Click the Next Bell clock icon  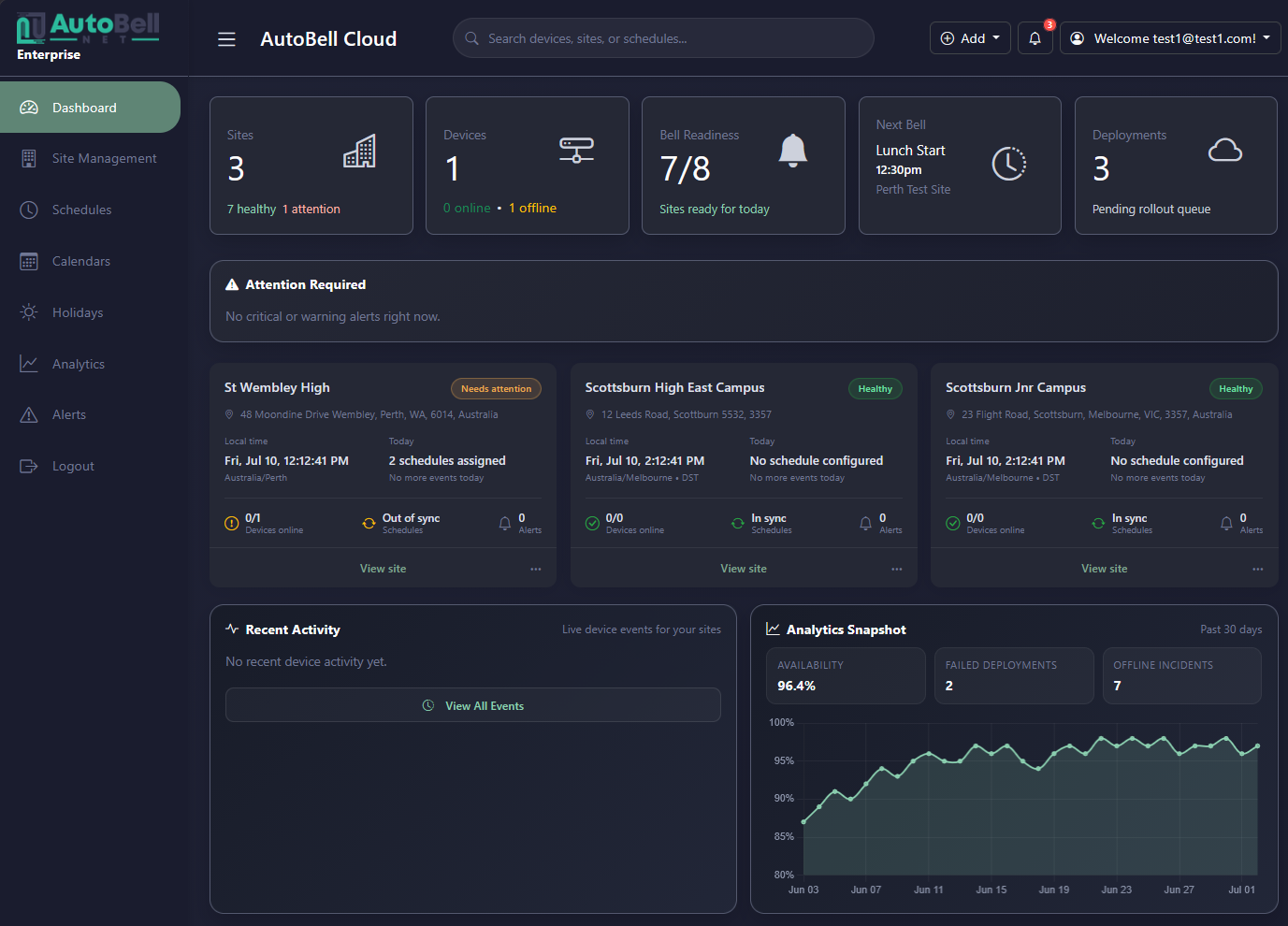pos(1009,164)
